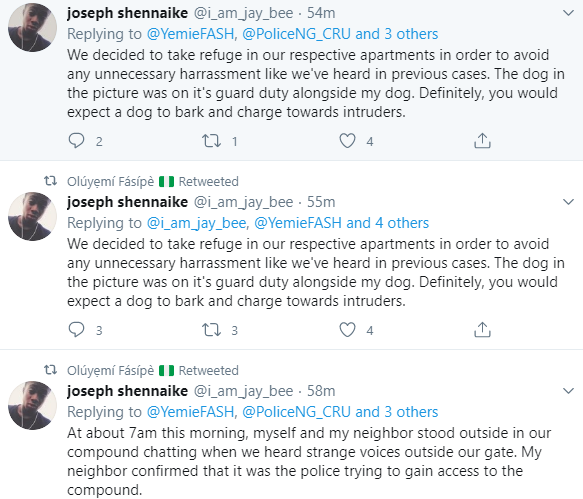The height and width of the screenshot is (499, 583).
Task: Open joseph shennaike avatar on 54m tweet
Action: tap(33, 28)
